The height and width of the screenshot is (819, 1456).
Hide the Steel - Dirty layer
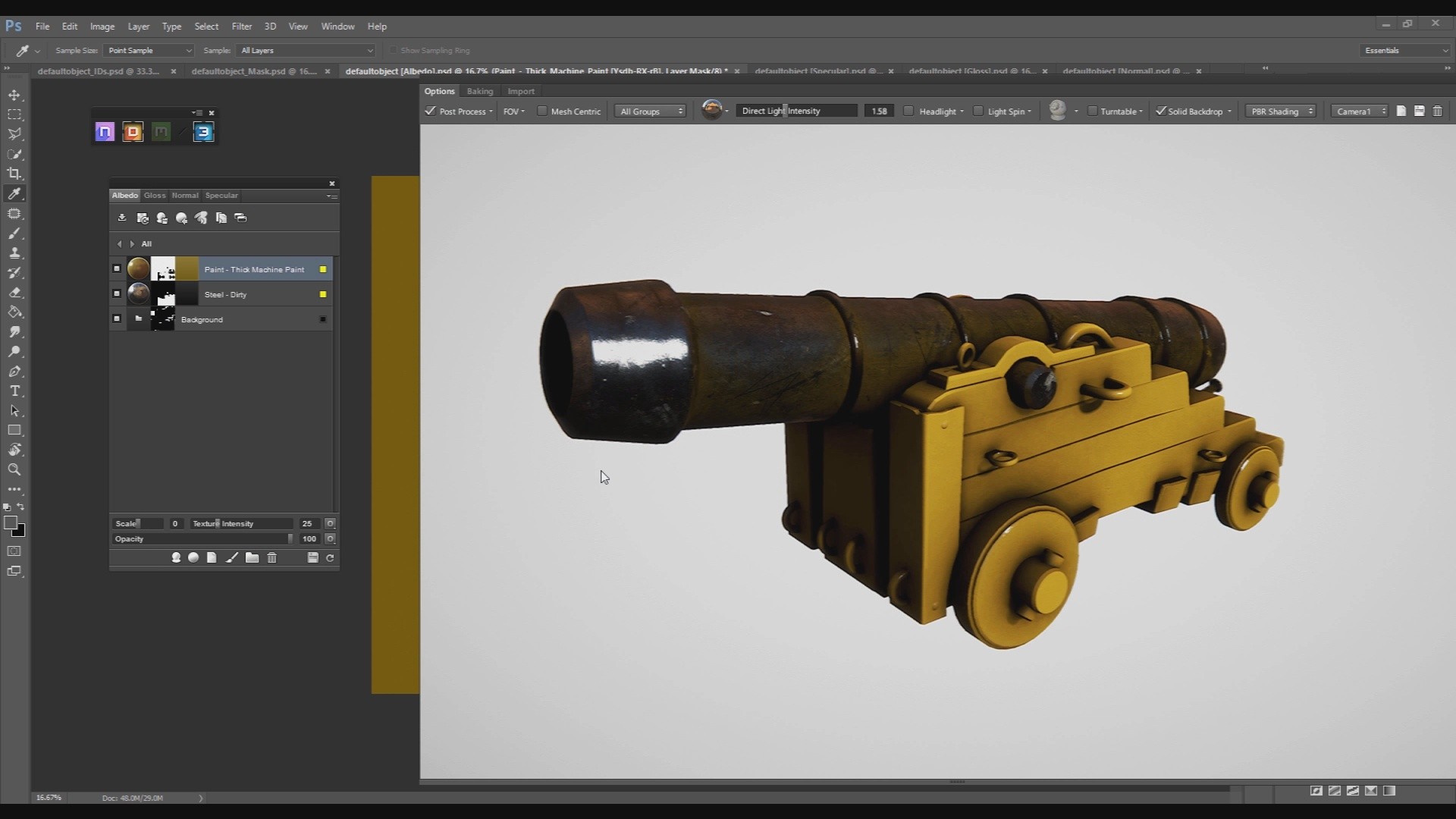117,294
